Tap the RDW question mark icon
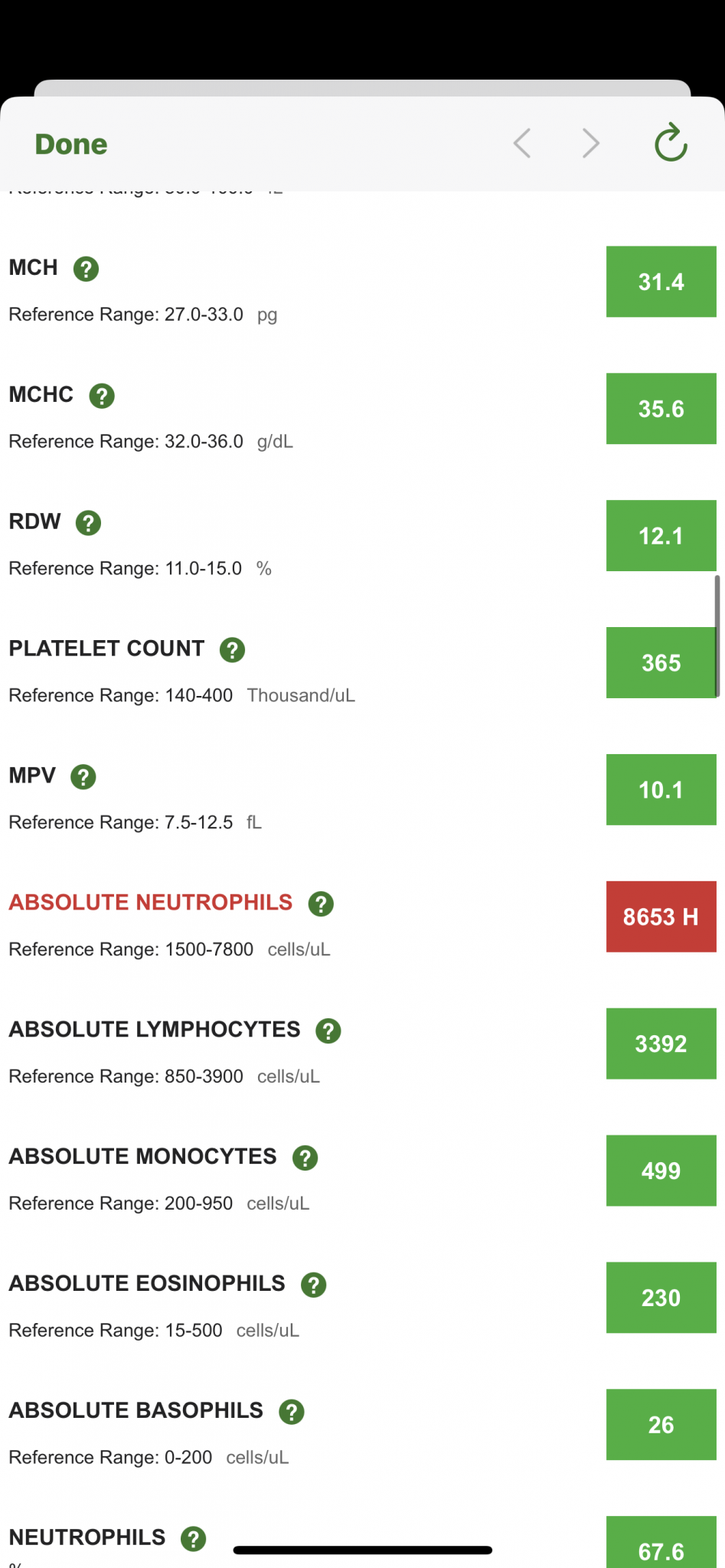Viewport: 725px width, 1568px height. pos(88,523)
